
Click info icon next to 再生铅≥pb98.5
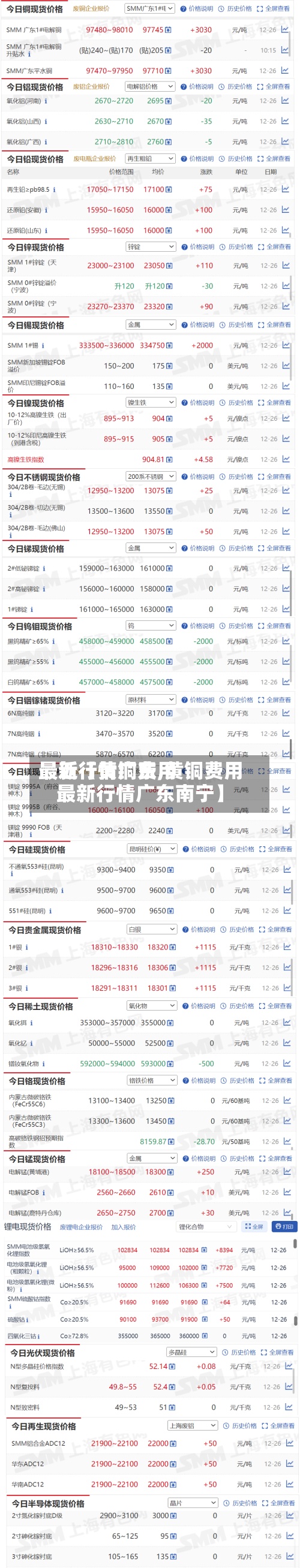54,190
